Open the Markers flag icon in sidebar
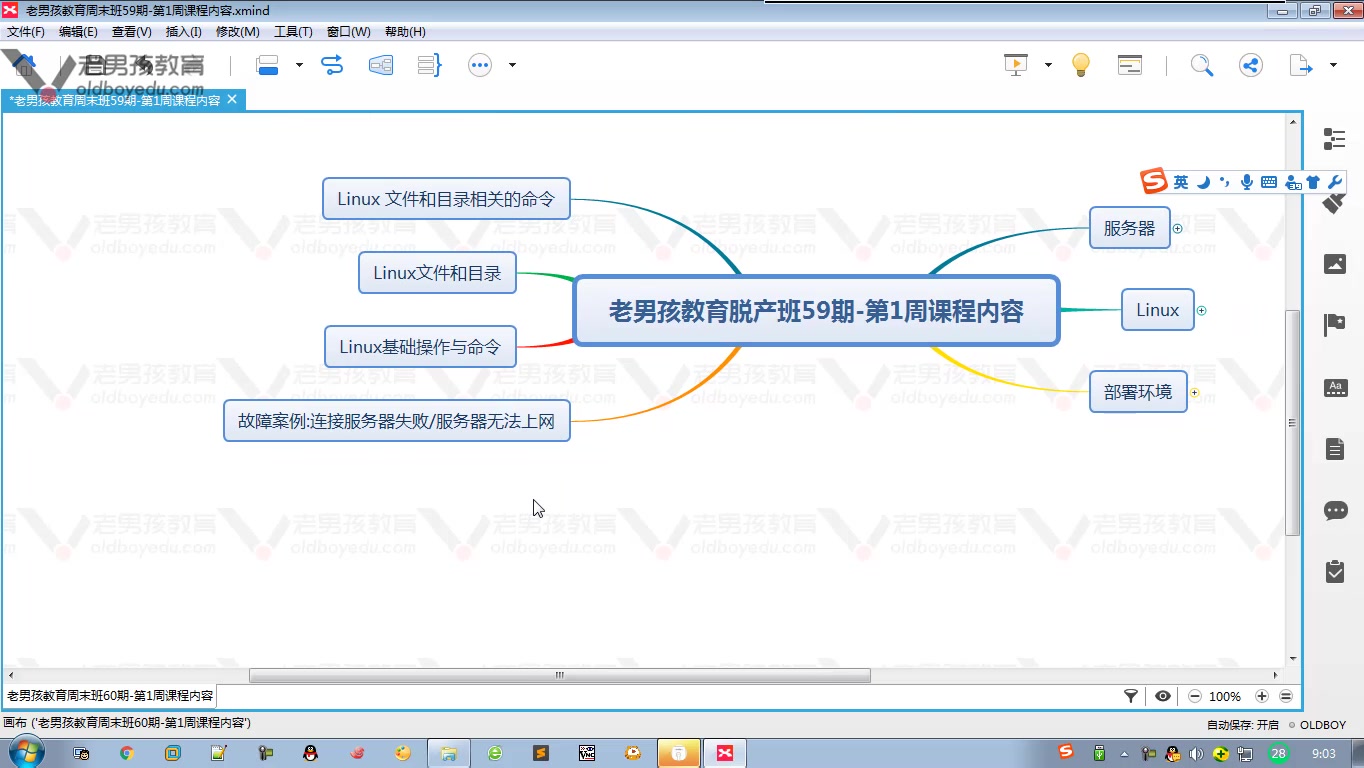This screenshot has width=1364, height=768. pos(1335,323)
